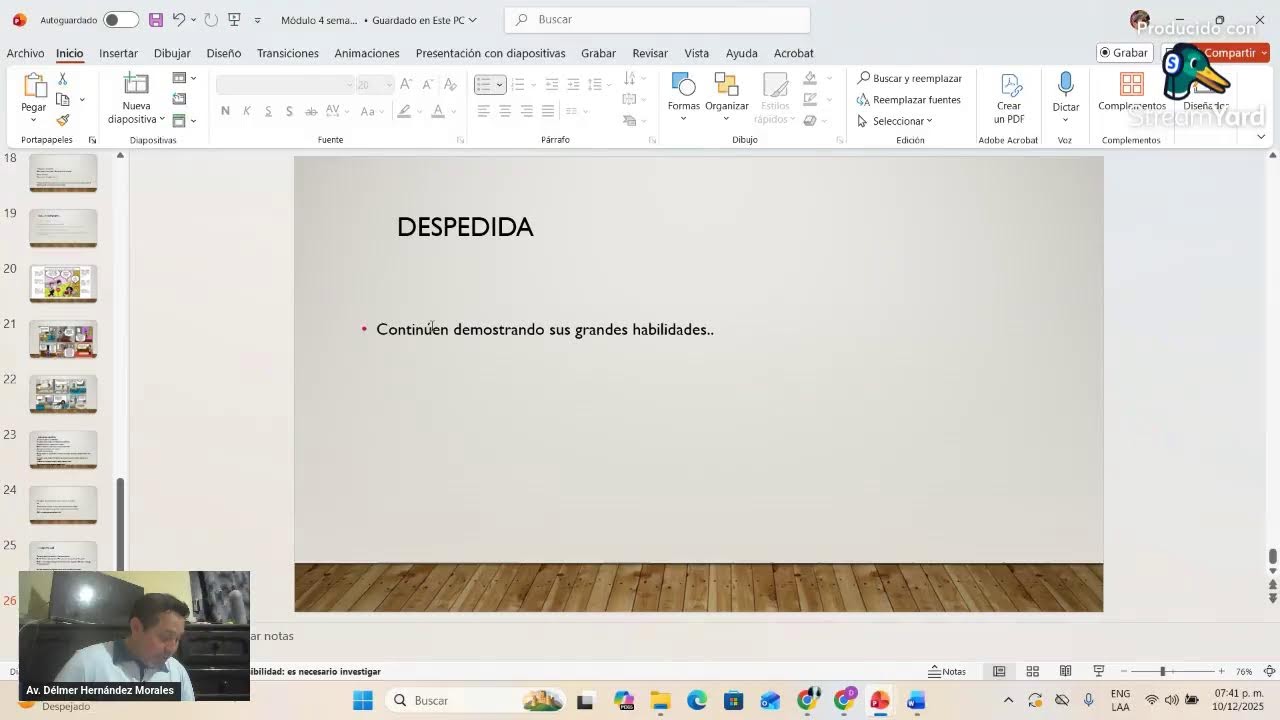Click the zoom slider handle
The image size is (1280, 720).
click(x=1162, y=671)
